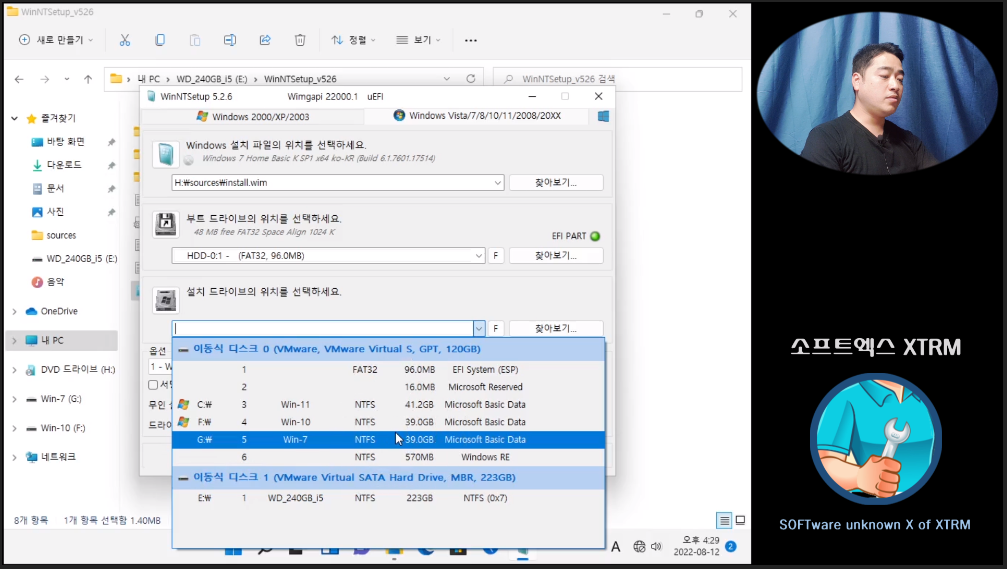Click the Delete trash icon in Explorer
1007x569 pixels.
coord(300,40)
